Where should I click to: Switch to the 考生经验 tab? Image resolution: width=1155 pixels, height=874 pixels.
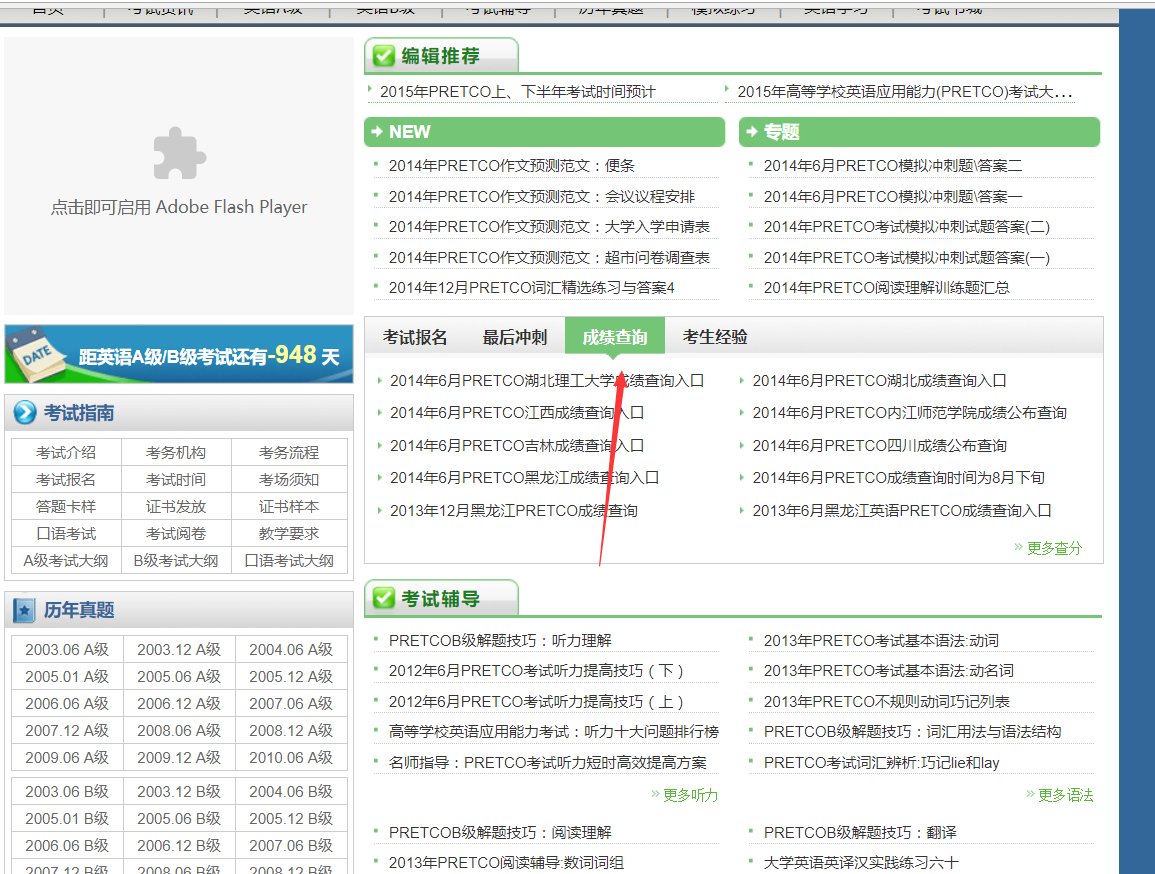pyautogui.click(x=712, y=337)
